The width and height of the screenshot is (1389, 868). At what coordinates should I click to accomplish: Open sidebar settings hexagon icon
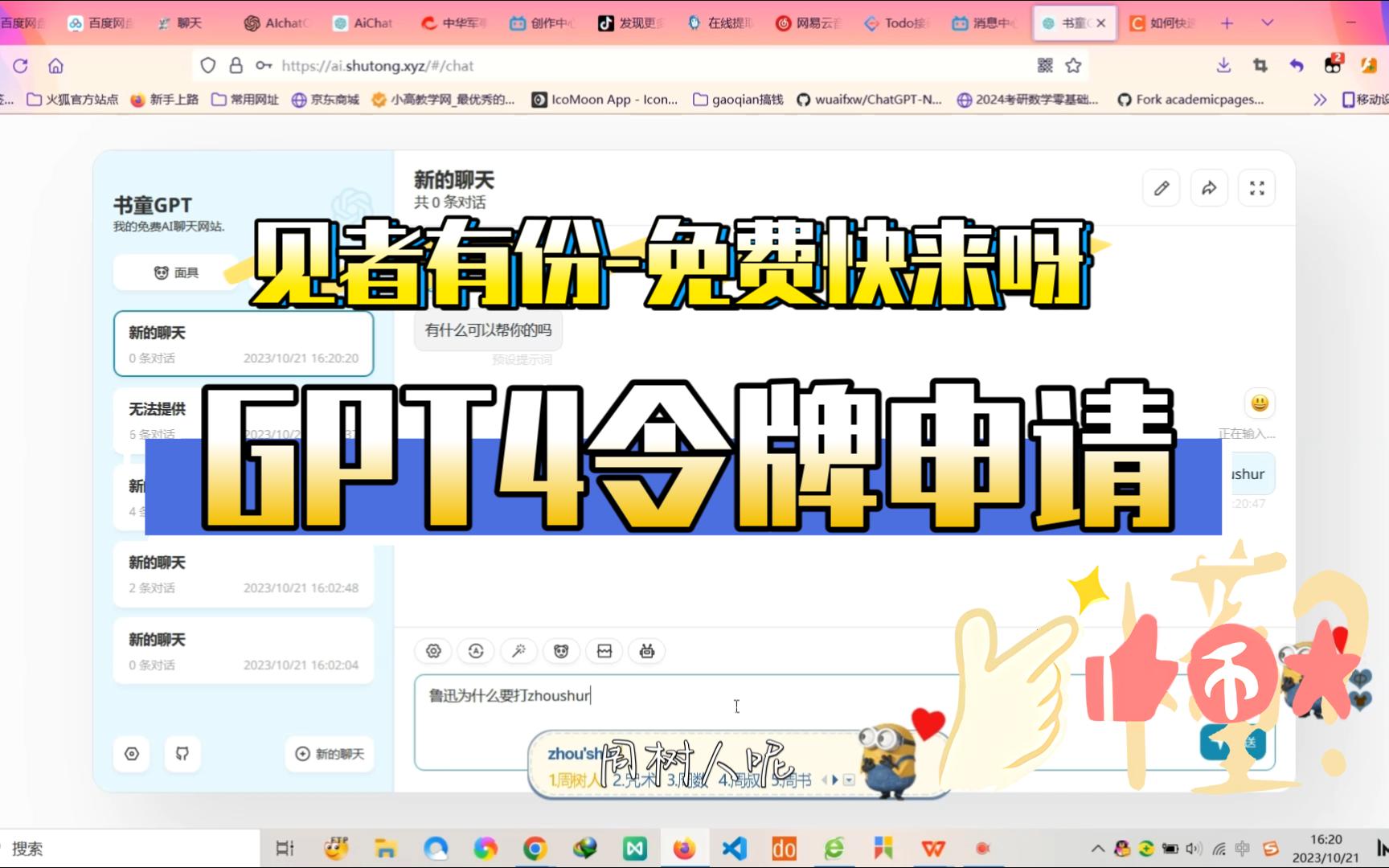pyautogui.click(x=132, y=754)
